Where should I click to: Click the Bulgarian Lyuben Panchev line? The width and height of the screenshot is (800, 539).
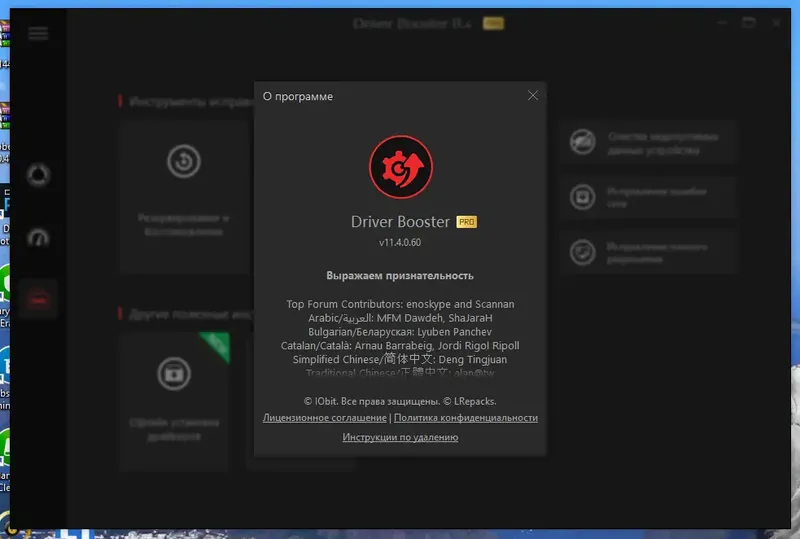(400, 332)
